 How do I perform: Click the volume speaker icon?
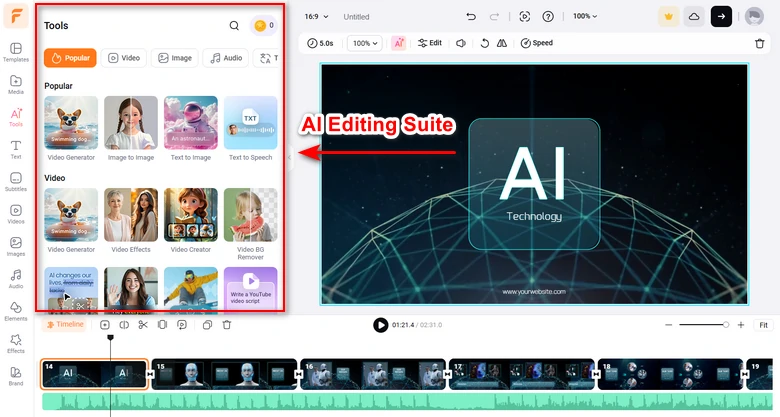click(x=461, y=43)
